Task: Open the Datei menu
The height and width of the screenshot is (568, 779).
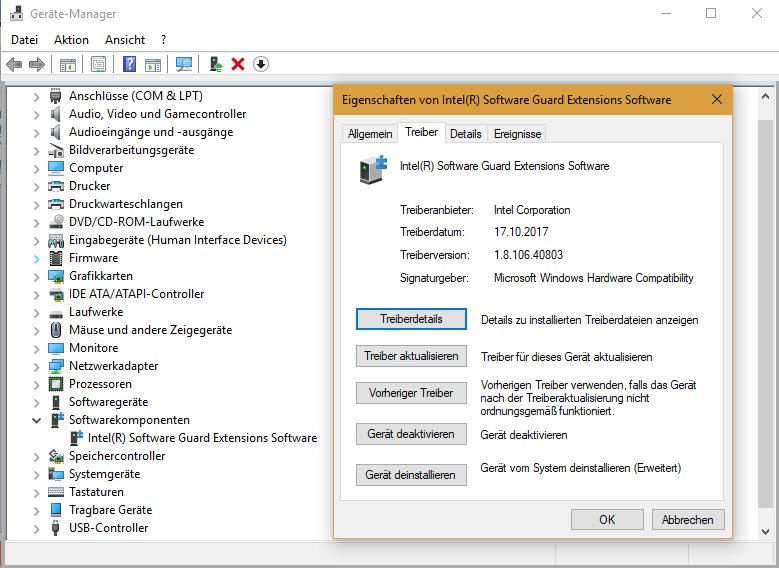Action: [x=24, y=40]
